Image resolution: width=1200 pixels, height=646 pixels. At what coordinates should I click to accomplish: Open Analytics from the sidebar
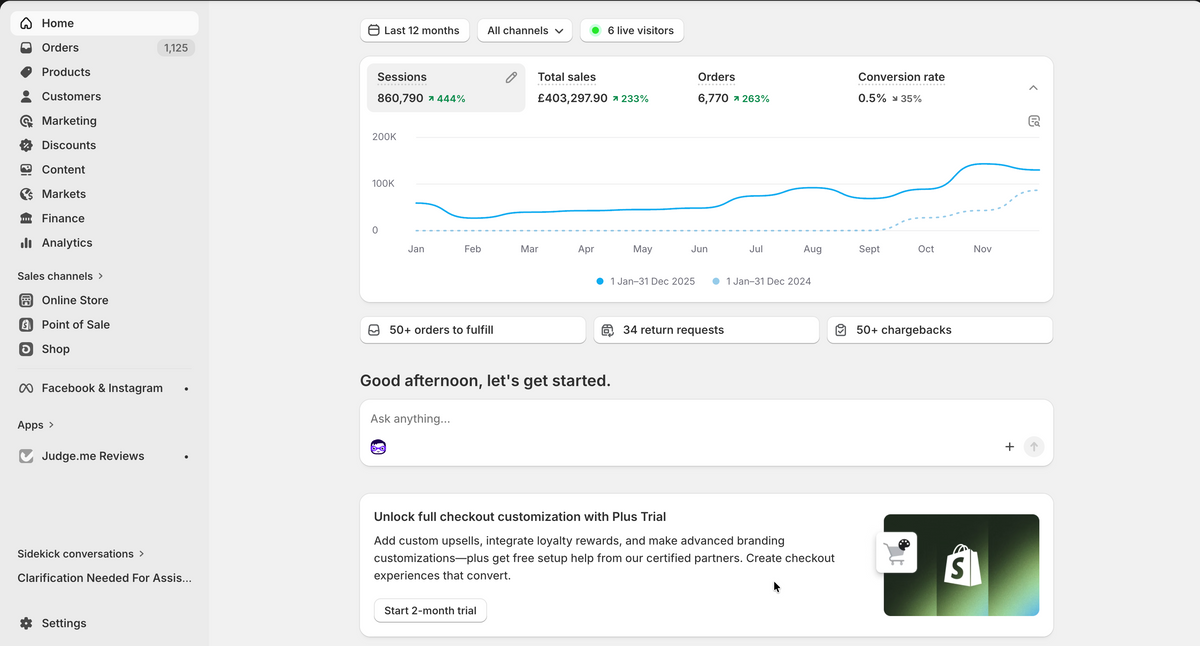(66, 243)
